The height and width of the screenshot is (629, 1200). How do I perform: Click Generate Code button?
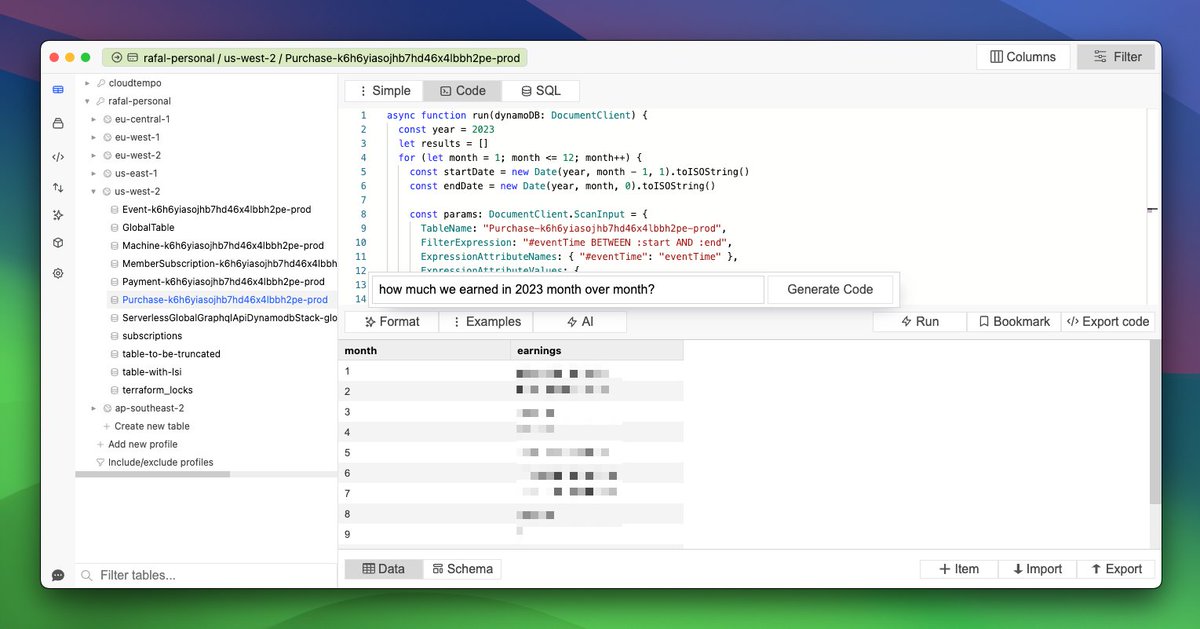(830, 289)
